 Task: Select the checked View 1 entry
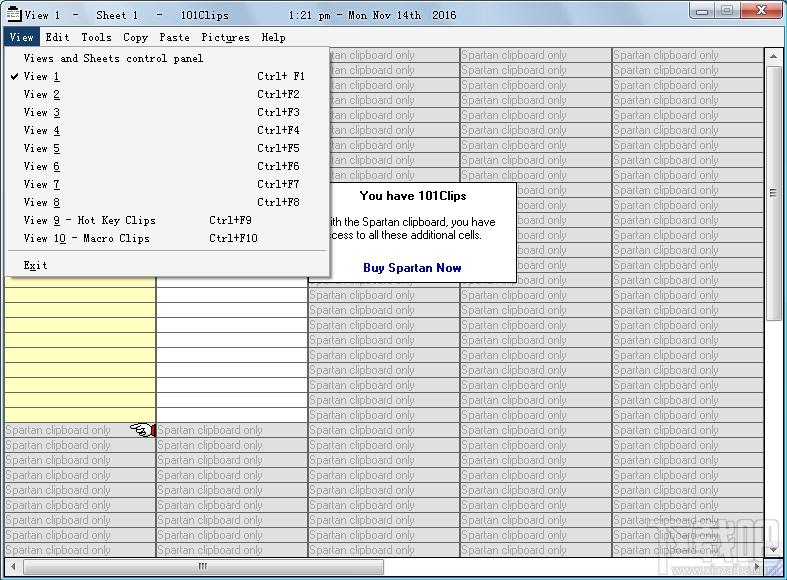(167, 76)
